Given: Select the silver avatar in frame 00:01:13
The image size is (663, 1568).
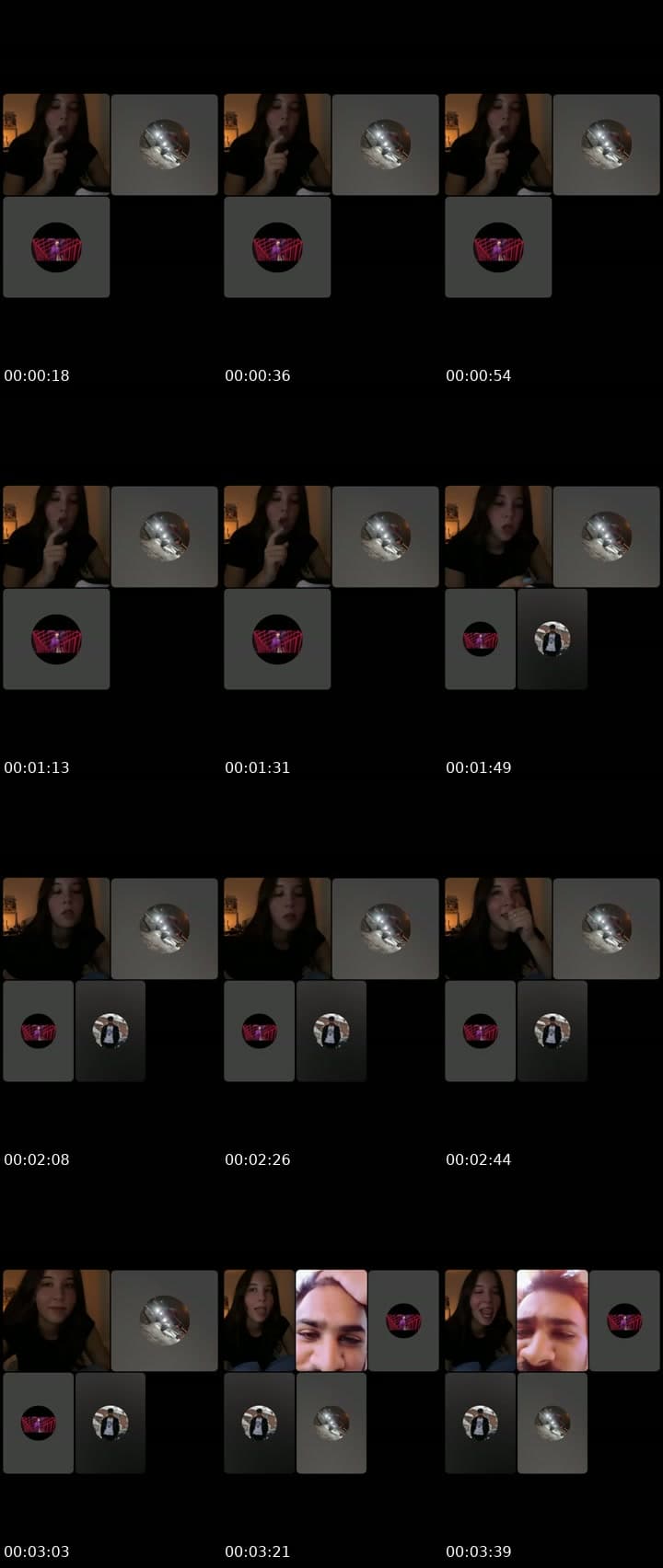Looking at the screenshot, I should coord(165,536).
